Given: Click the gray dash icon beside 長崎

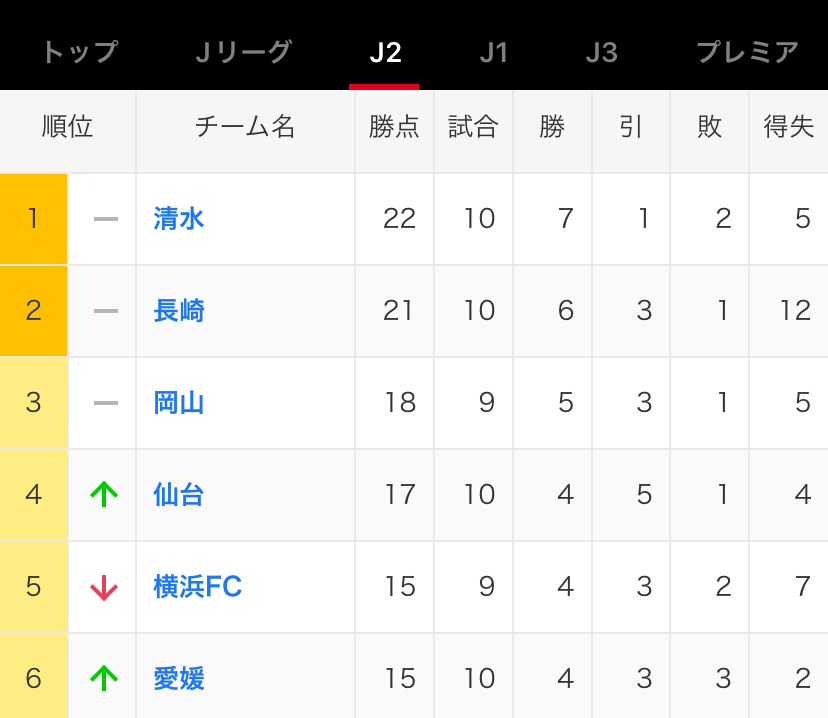Looking at the screenshot, I should click(x=105, y=311).
